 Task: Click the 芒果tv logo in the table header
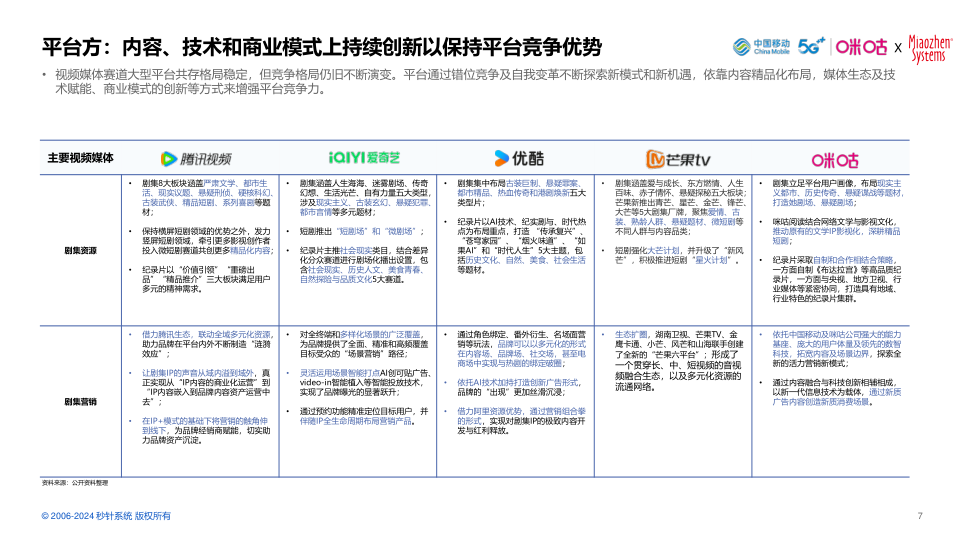[678, 159]
